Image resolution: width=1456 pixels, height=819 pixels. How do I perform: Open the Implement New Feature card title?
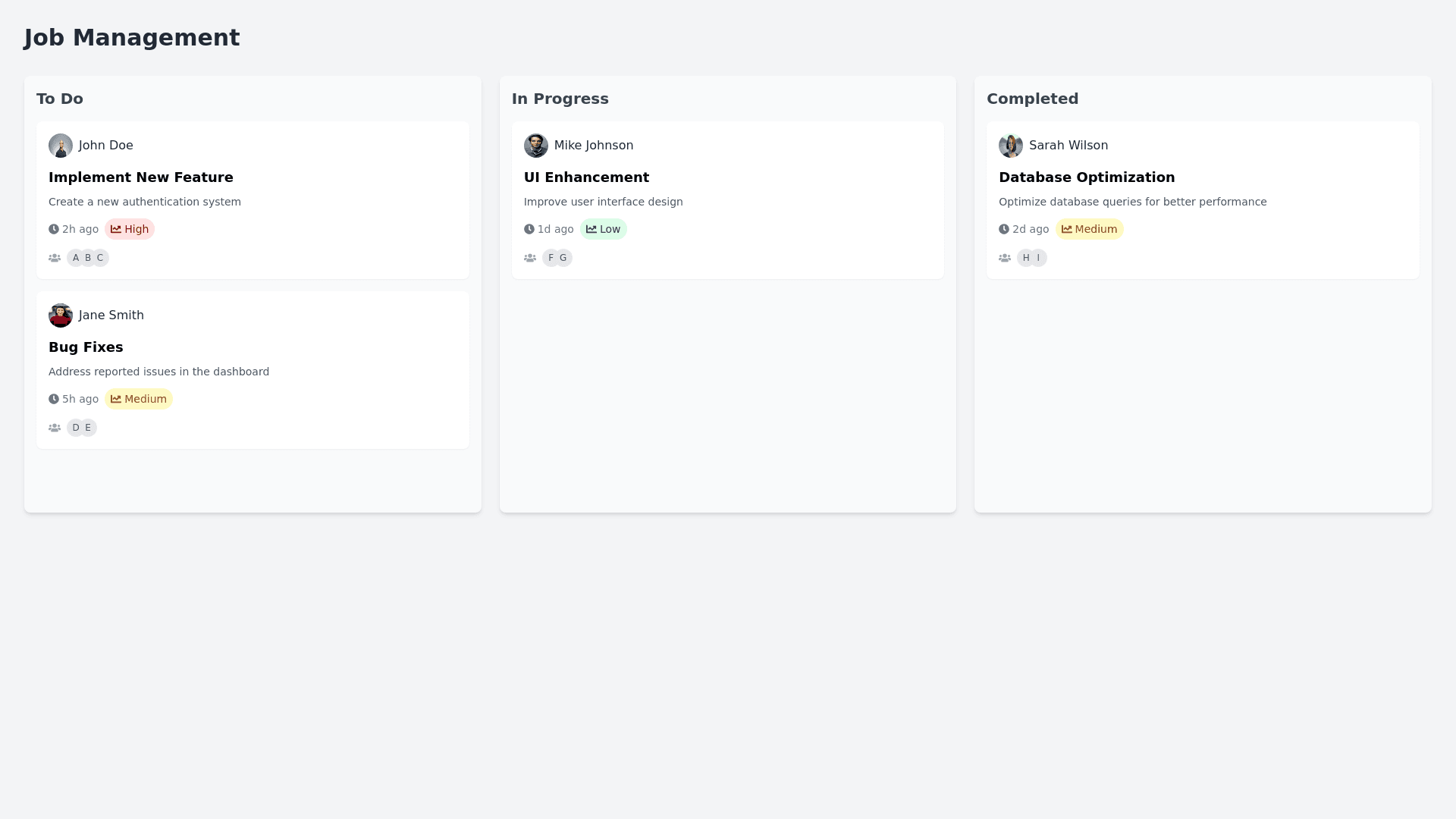[141, 177]
